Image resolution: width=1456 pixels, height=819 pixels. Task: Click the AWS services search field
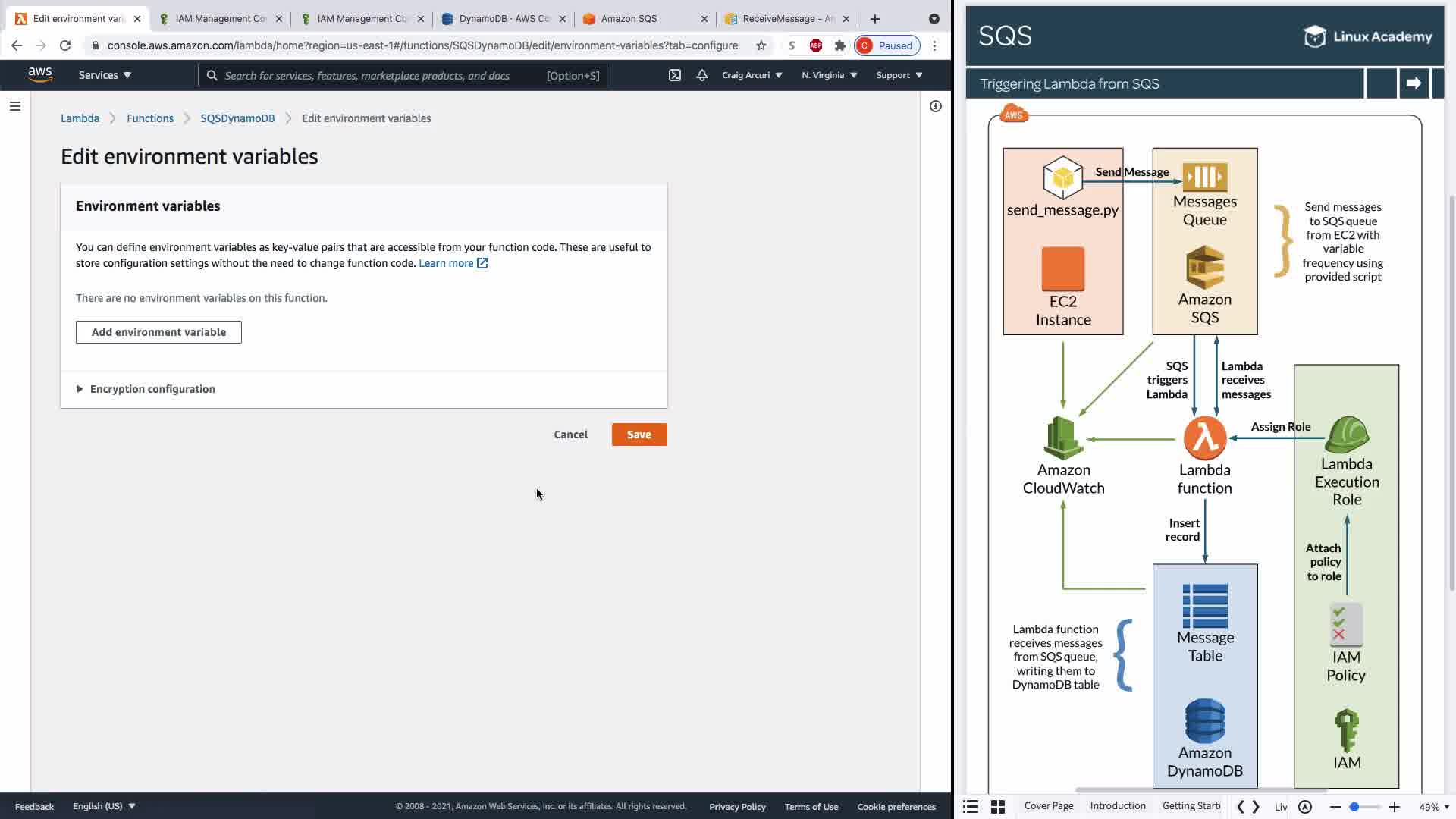pos(379,75)
